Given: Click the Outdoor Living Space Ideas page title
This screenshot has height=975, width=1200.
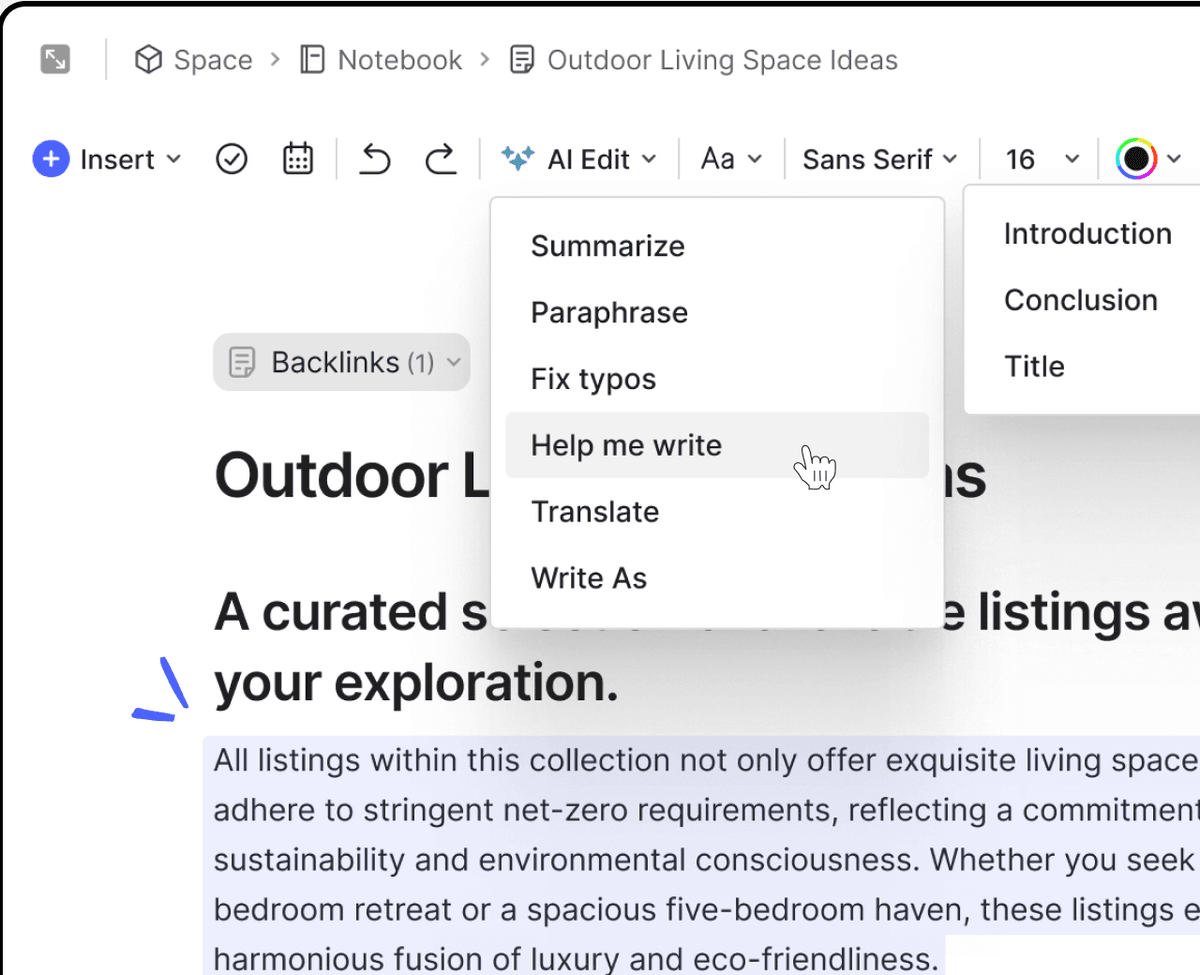Looking at the screenshot, I should click(600, 475).
